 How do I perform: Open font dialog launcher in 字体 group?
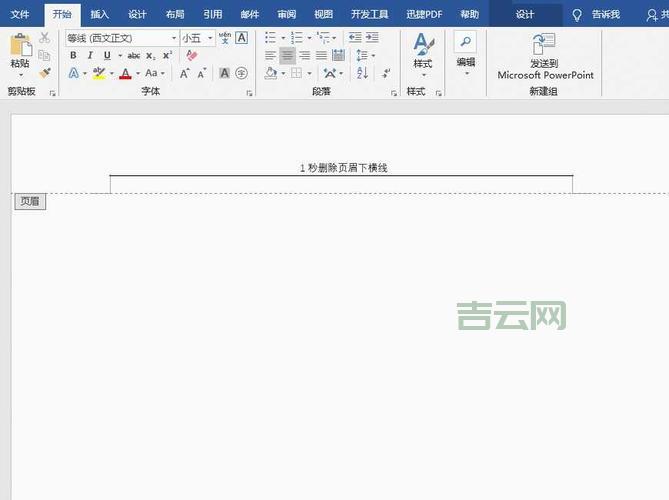(x=249, y=93)
